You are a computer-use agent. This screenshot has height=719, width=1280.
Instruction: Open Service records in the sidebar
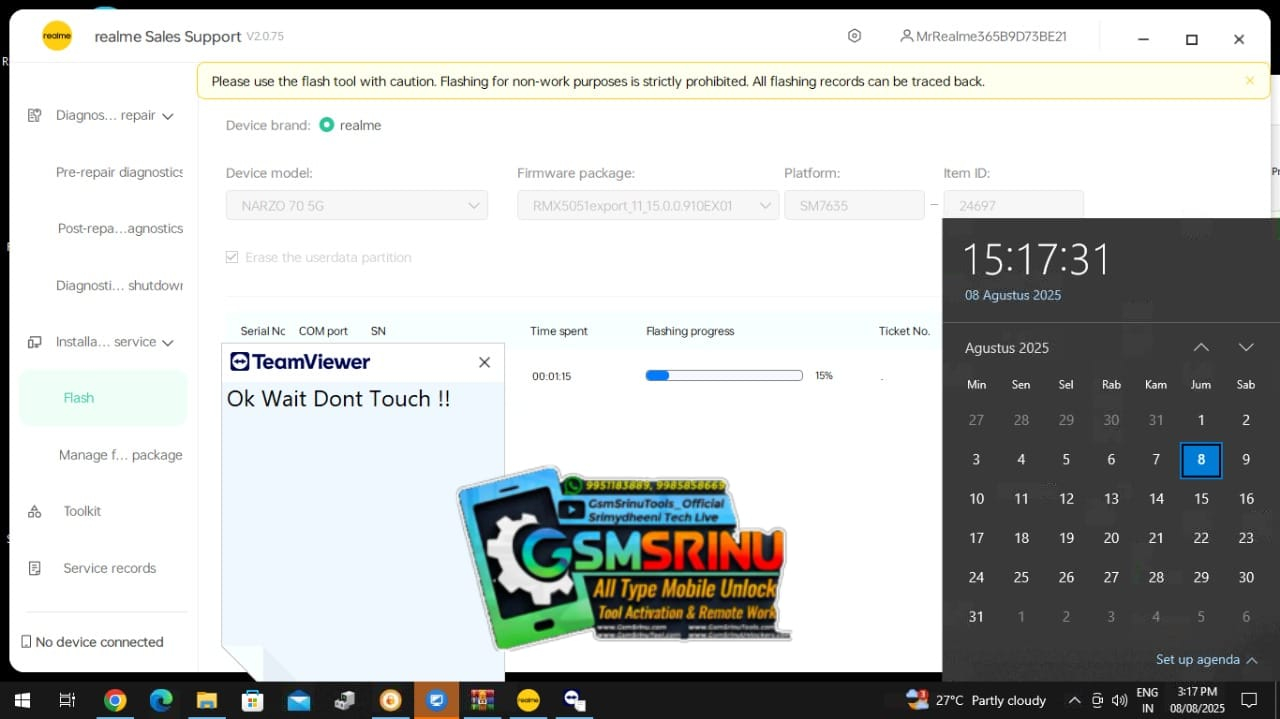109,568
